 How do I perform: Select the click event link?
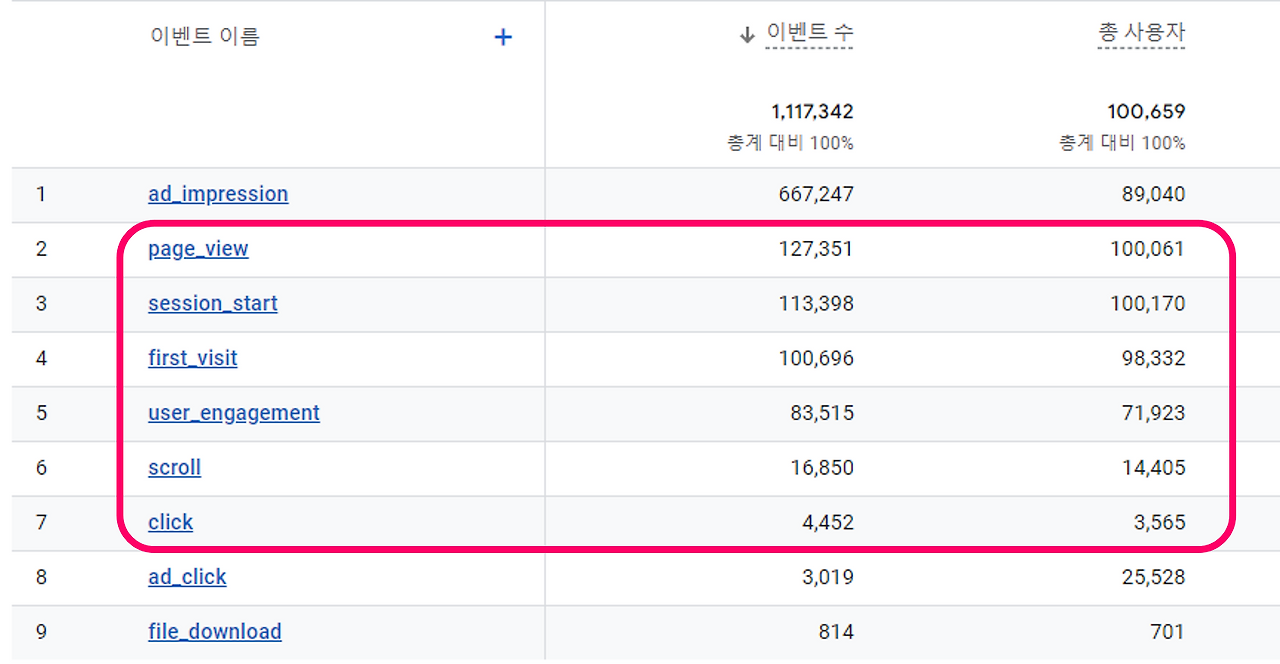[x=170, y=522]
